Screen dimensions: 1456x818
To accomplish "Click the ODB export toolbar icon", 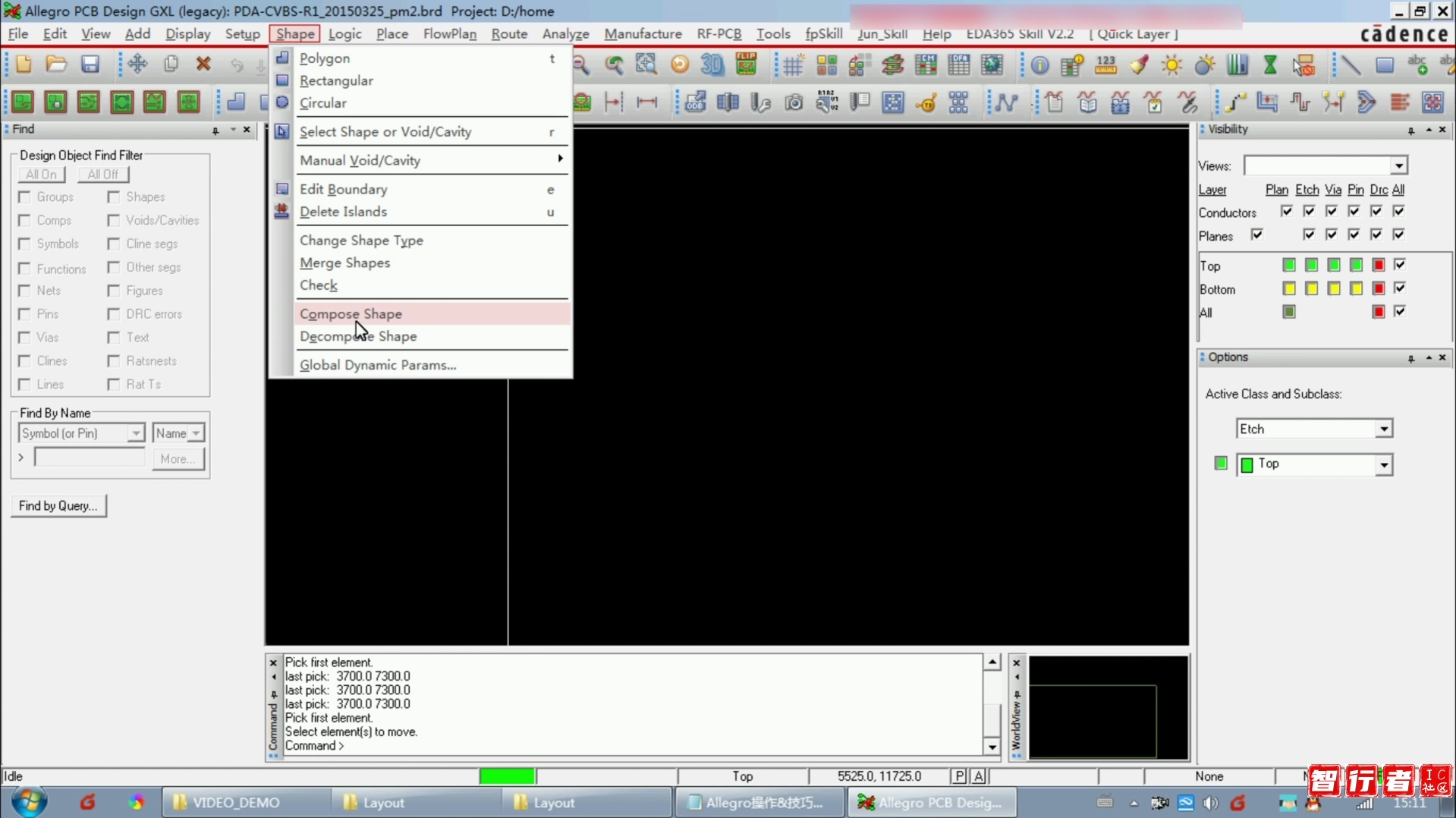I will (695, 102).
